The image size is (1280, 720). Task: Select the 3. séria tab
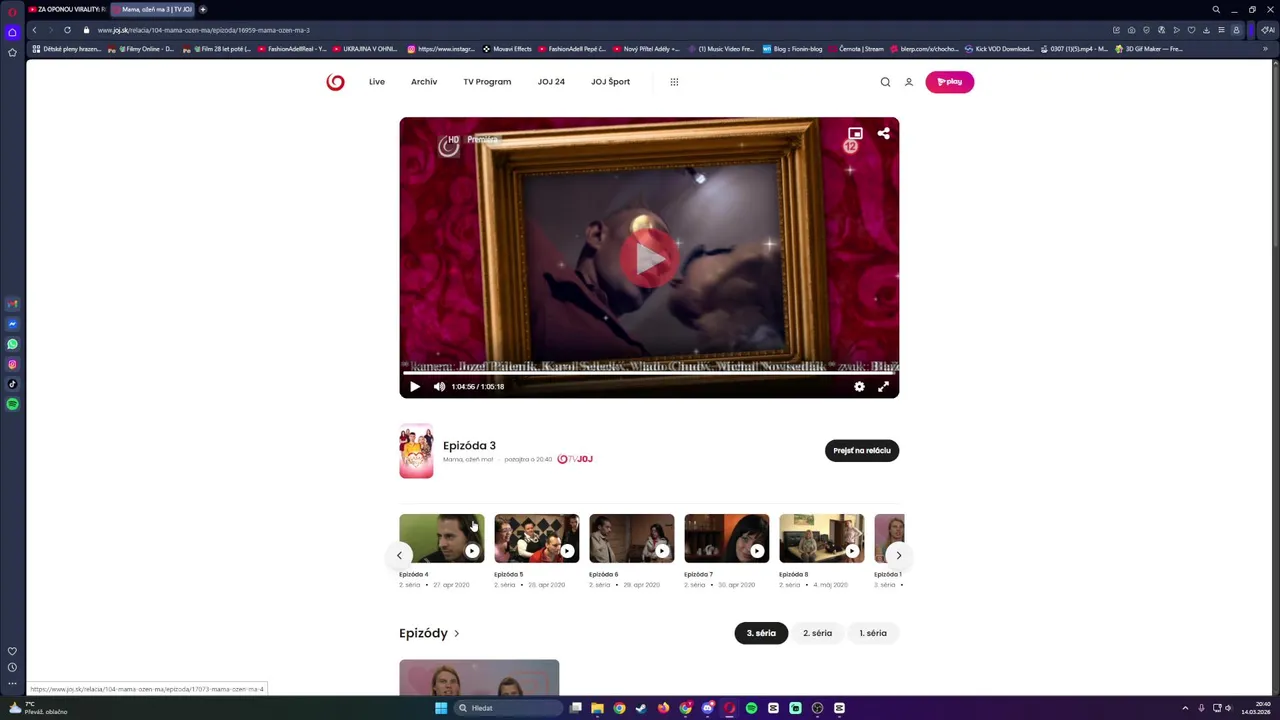761,633
